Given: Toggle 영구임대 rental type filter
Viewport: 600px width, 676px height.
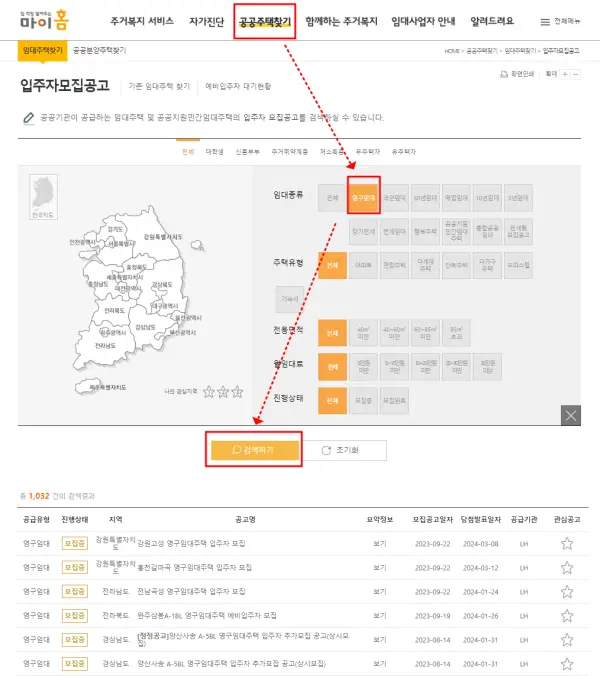Looking at the screenshot, I should [363, 198].
